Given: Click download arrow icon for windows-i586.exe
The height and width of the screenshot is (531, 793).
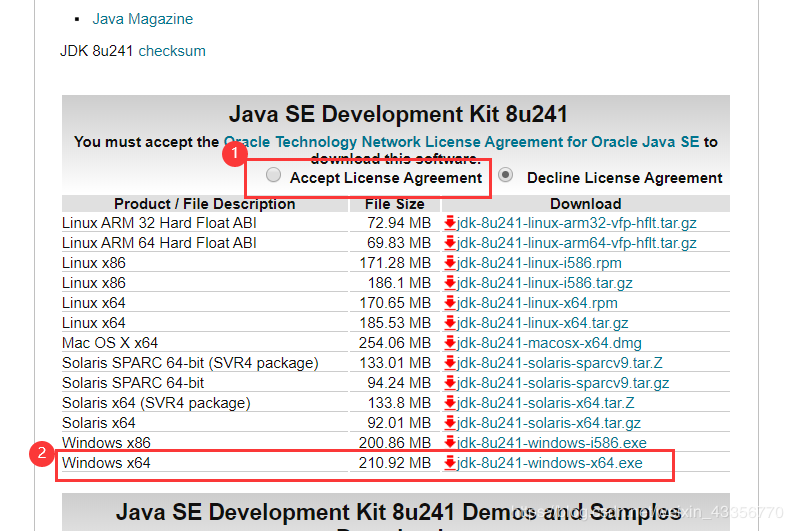Looking at the screenshot, I should click(450, 443).
